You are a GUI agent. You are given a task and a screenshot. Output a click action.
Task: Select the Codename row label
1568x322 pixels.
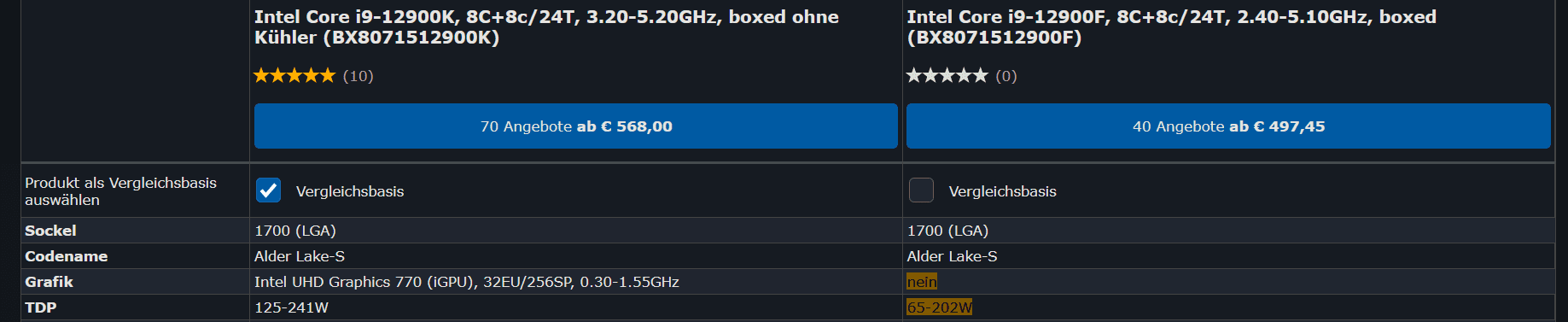pyautogui.click(x=66, y=256)
